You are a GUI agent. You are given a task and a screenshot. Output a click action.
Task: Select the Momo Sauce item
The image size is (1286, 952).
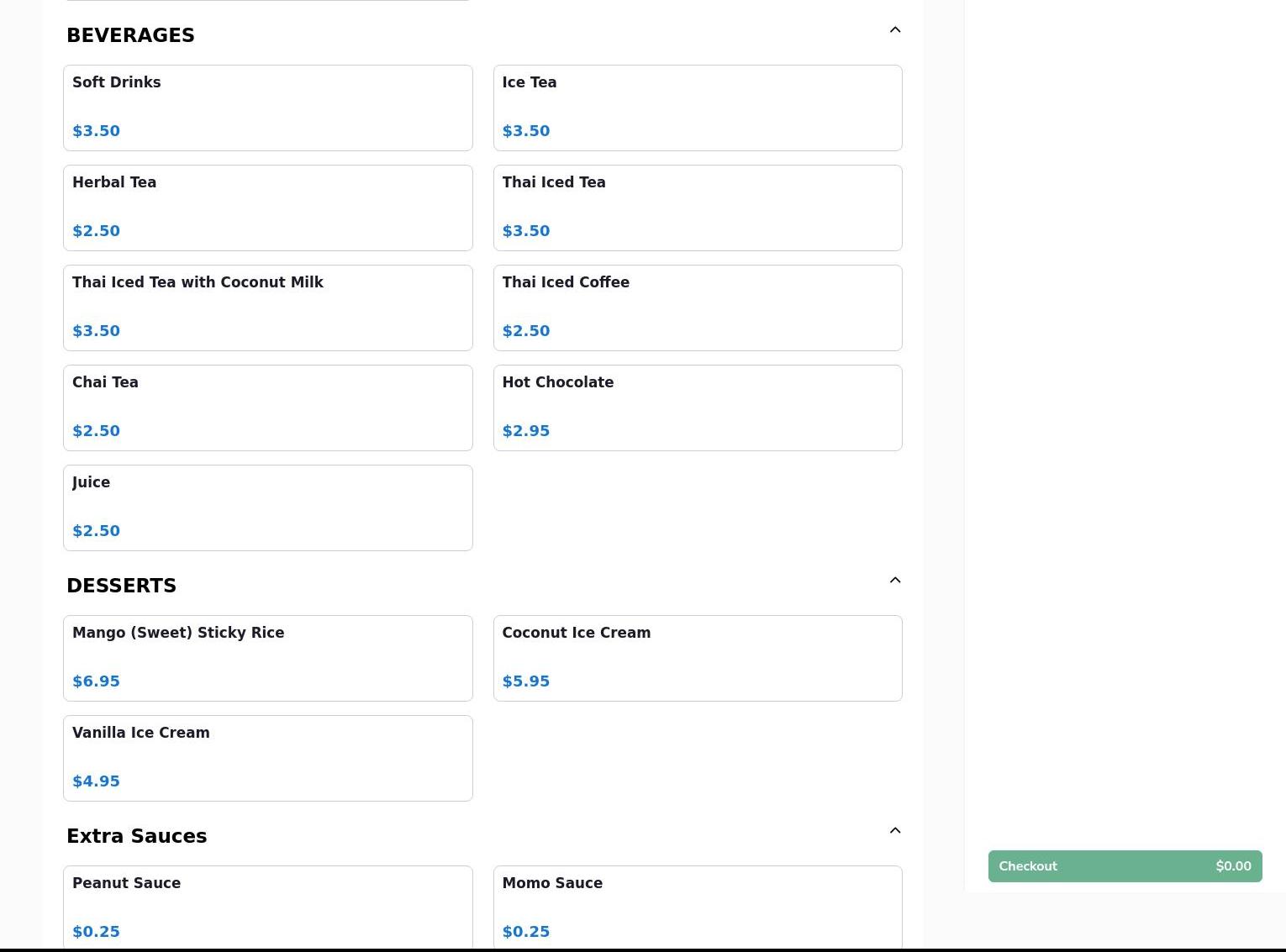[697, 907]
